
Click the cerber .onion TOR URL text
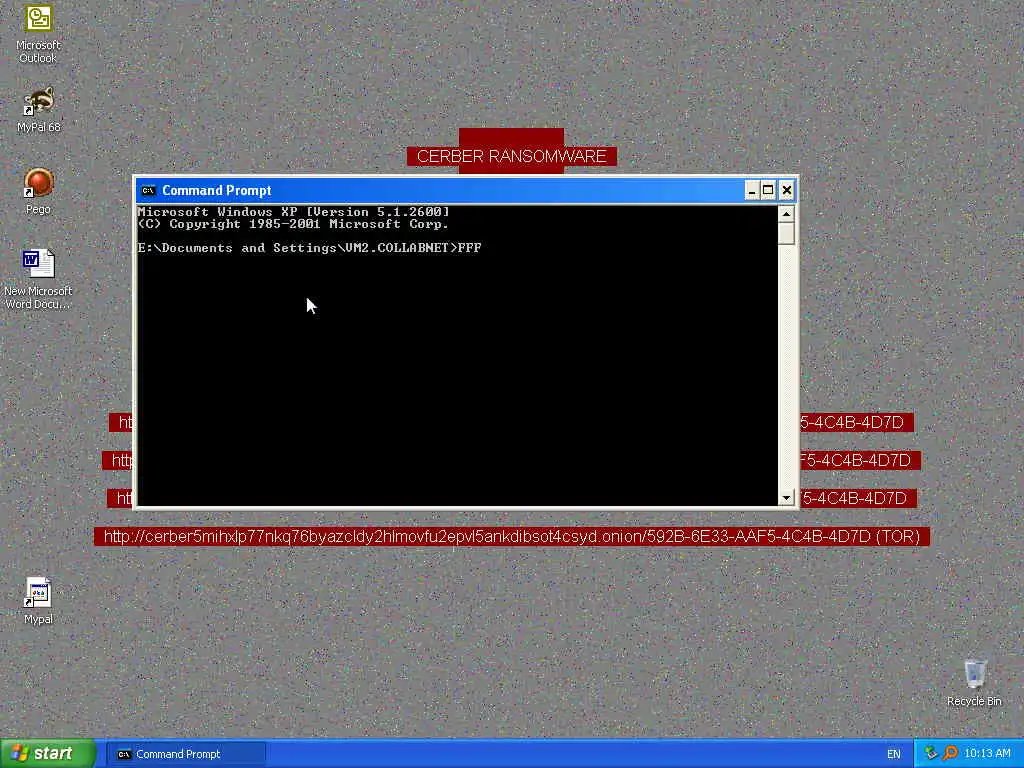[511, 537]
